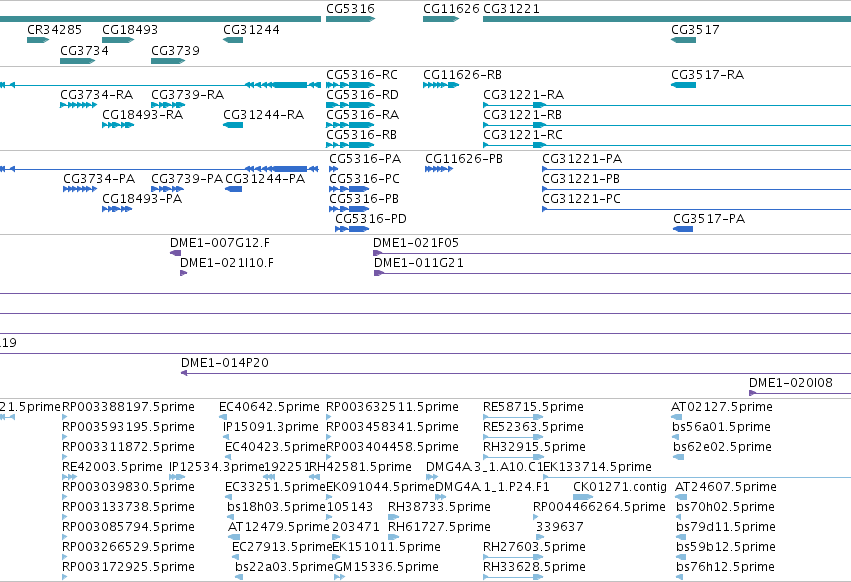The height and width of the screenshot is (582, 851).
Task: Click transcript CG18493-RA
Action: click(x=142, y=115)
